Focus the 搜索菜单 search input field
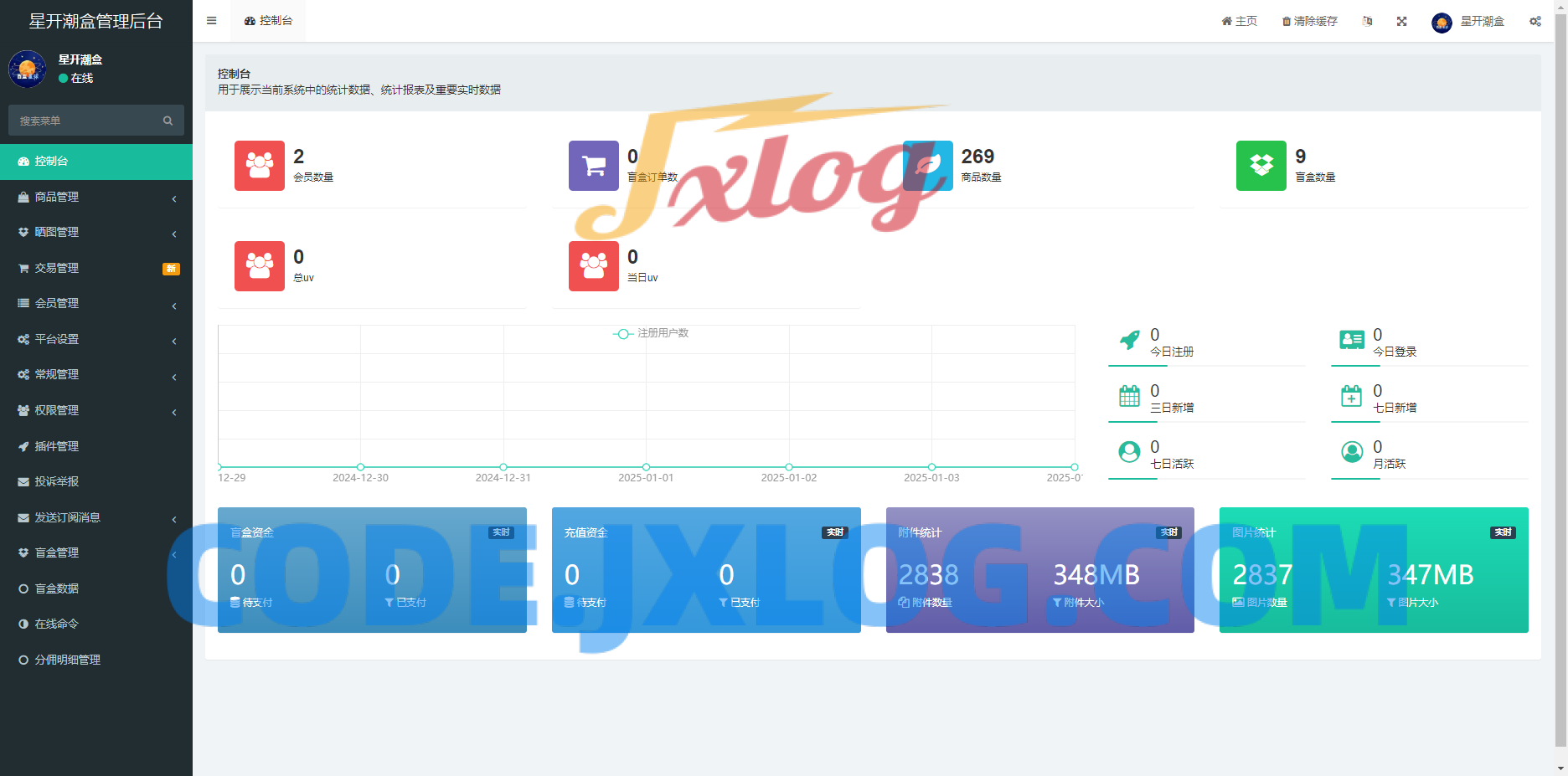Screen dimensions: 1568x776 [x=84, y=121]
